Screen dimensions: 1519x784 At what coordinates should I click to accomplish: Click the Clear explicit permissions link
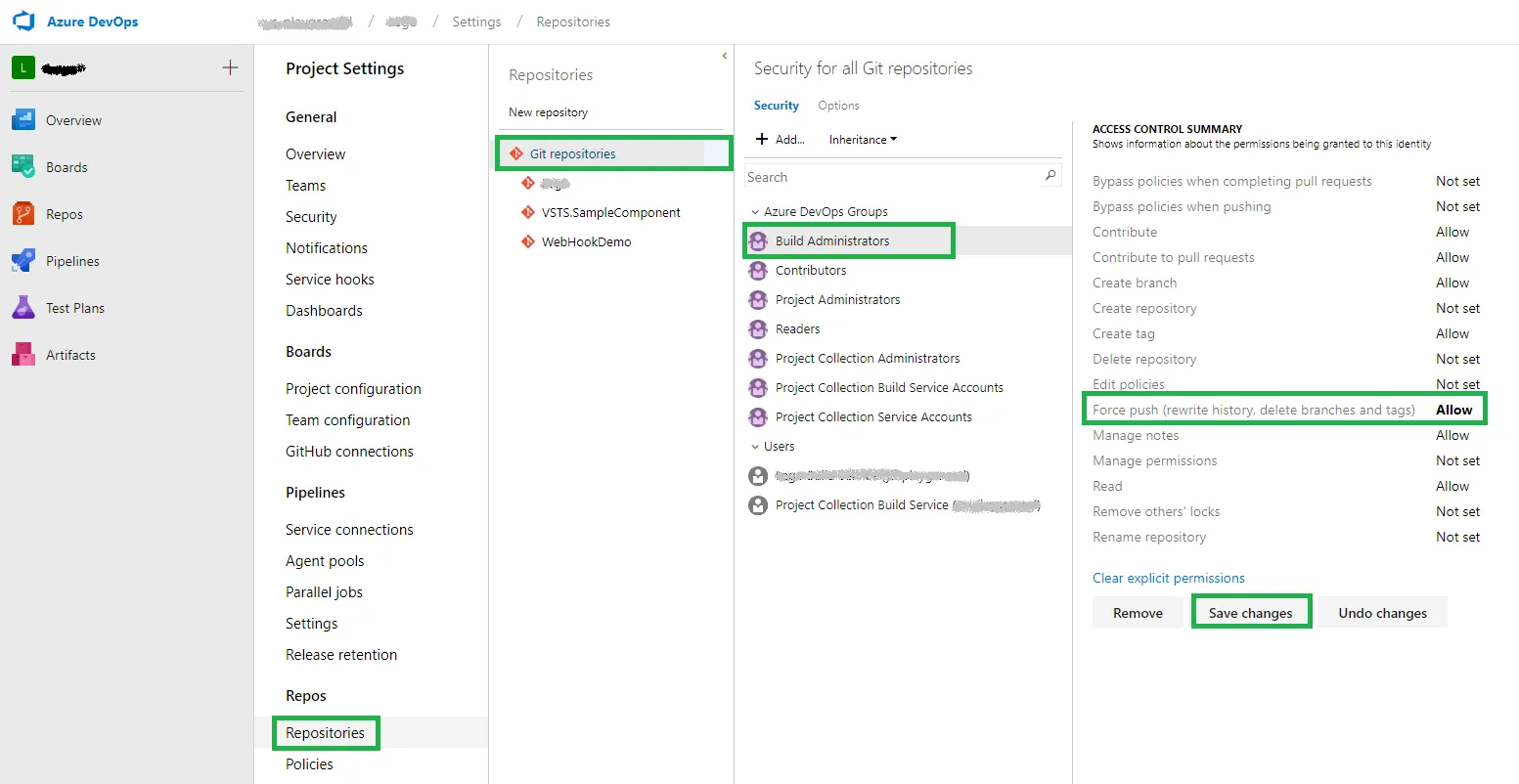tap(1168, 578)
